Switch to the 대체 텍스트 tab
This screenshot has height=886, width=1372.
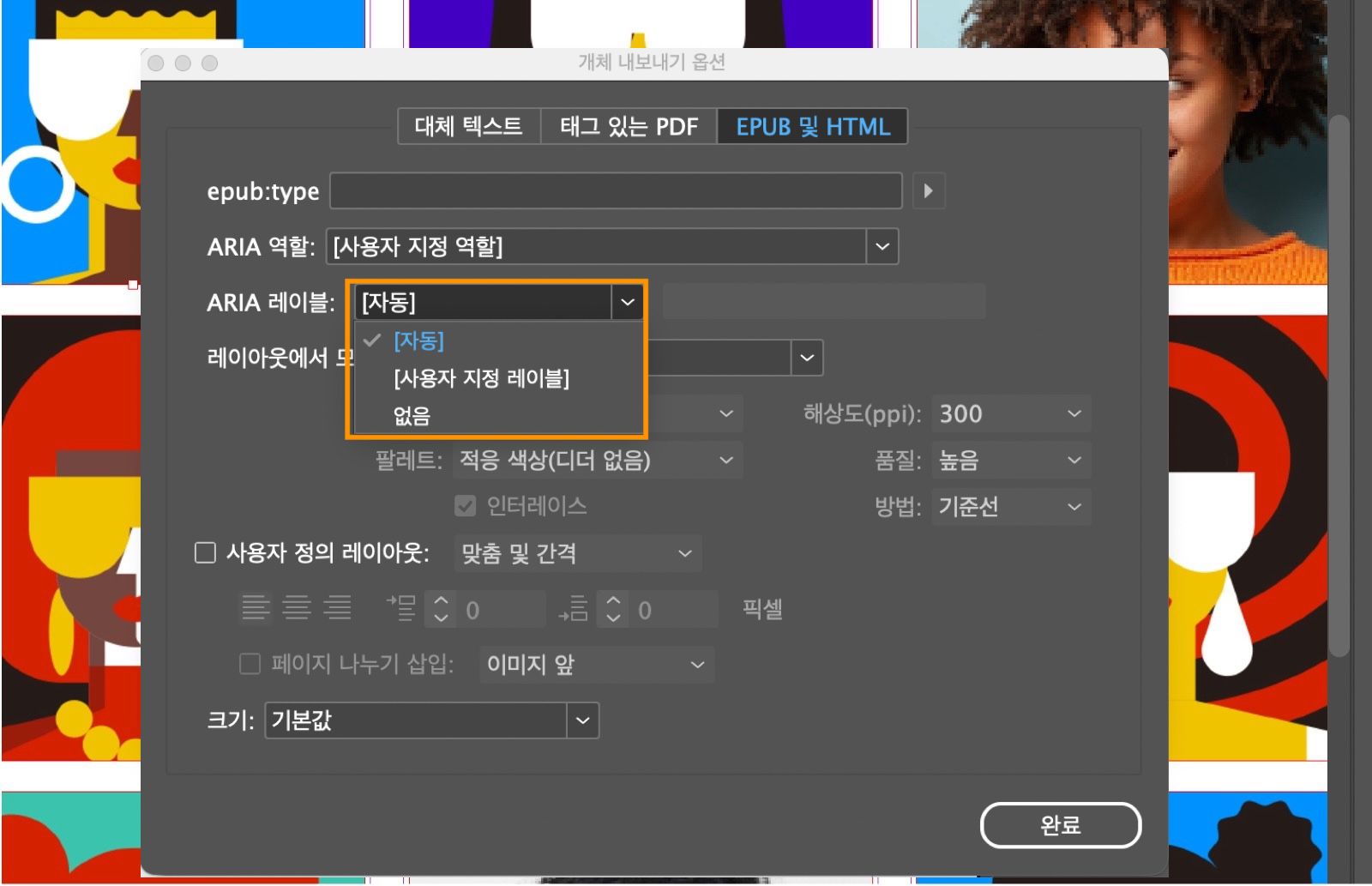(468, 126)
